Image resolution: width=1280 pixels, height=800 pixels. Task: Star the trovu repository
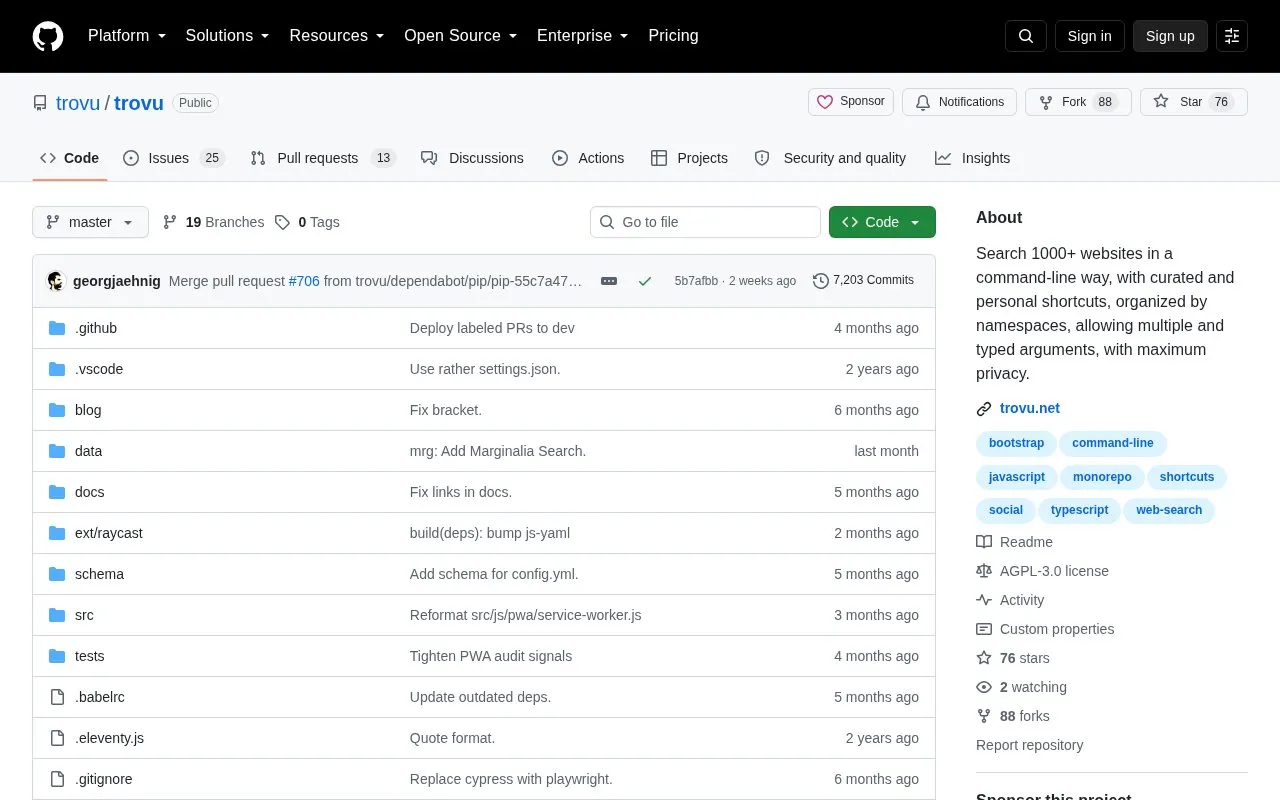click(1194, 102)
